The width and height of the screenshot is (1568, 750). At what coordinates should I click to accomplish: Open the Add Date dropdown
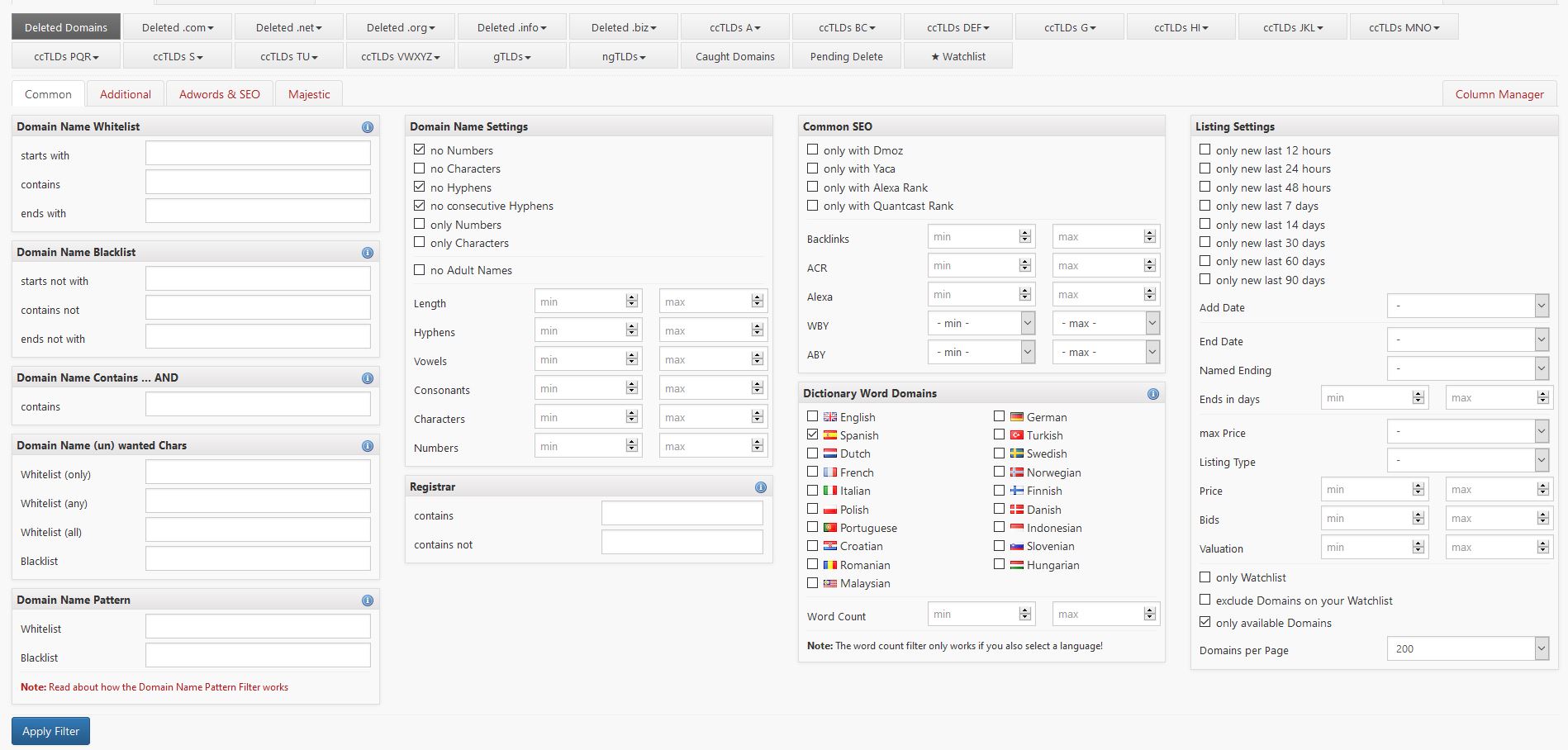[x=1468, y=306]
